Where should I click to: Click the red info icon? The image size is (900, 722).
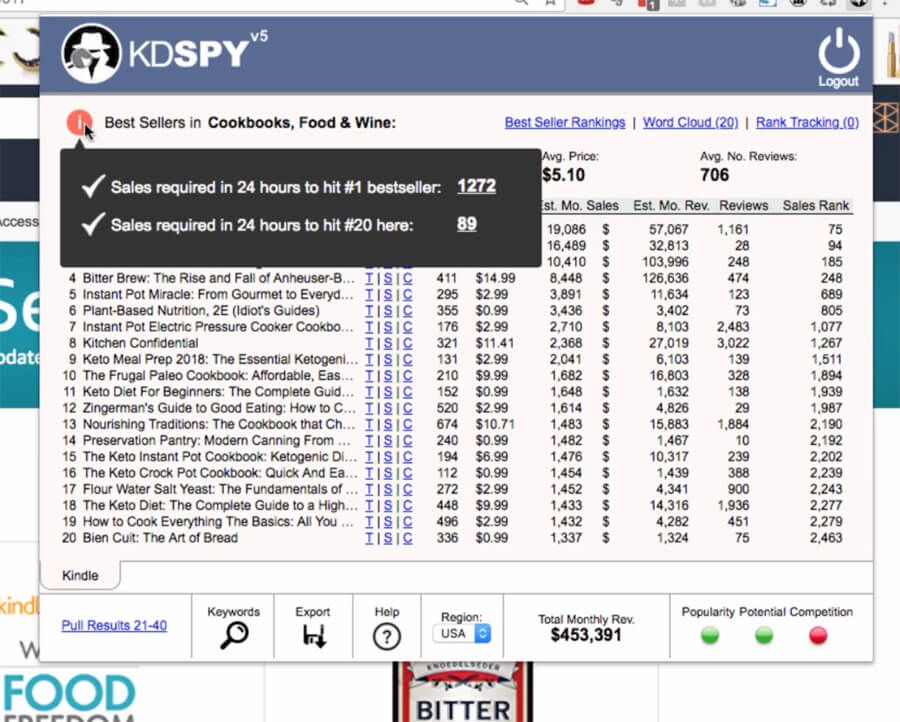79,122
